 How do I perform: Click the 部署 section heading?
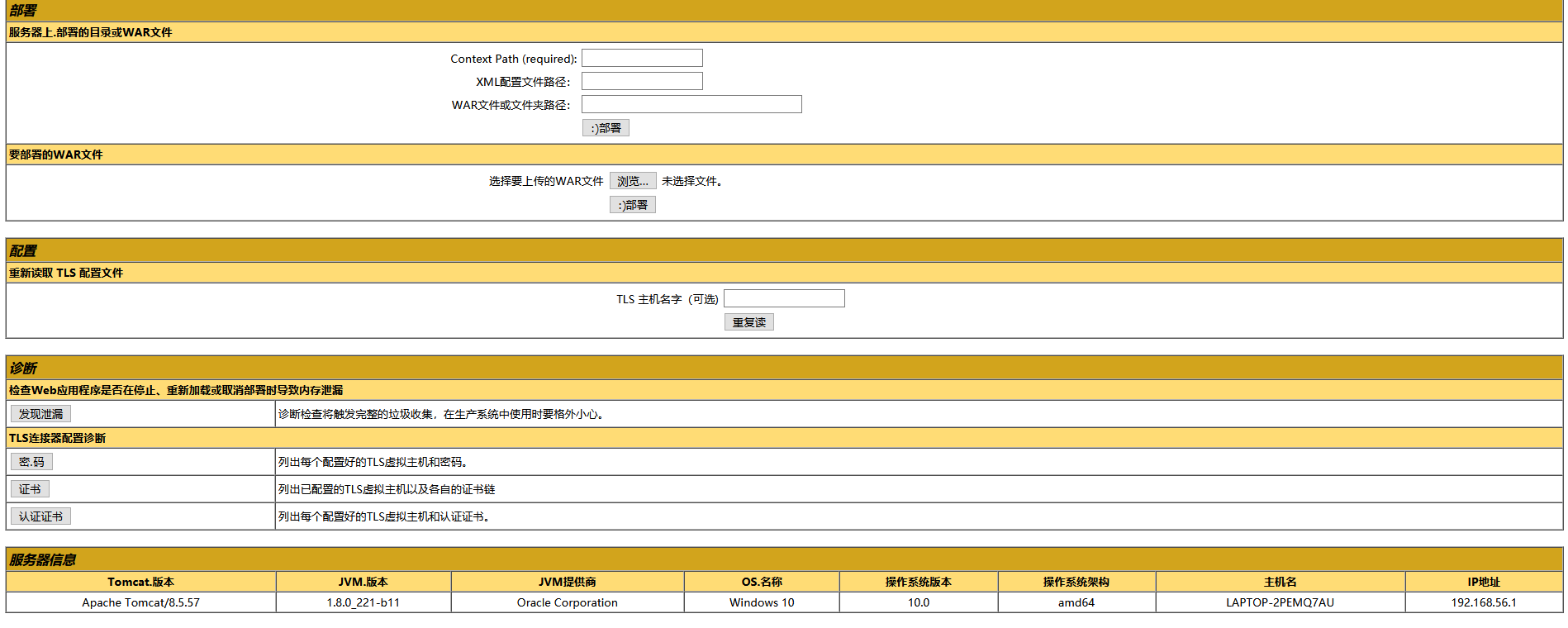[23, 11]
